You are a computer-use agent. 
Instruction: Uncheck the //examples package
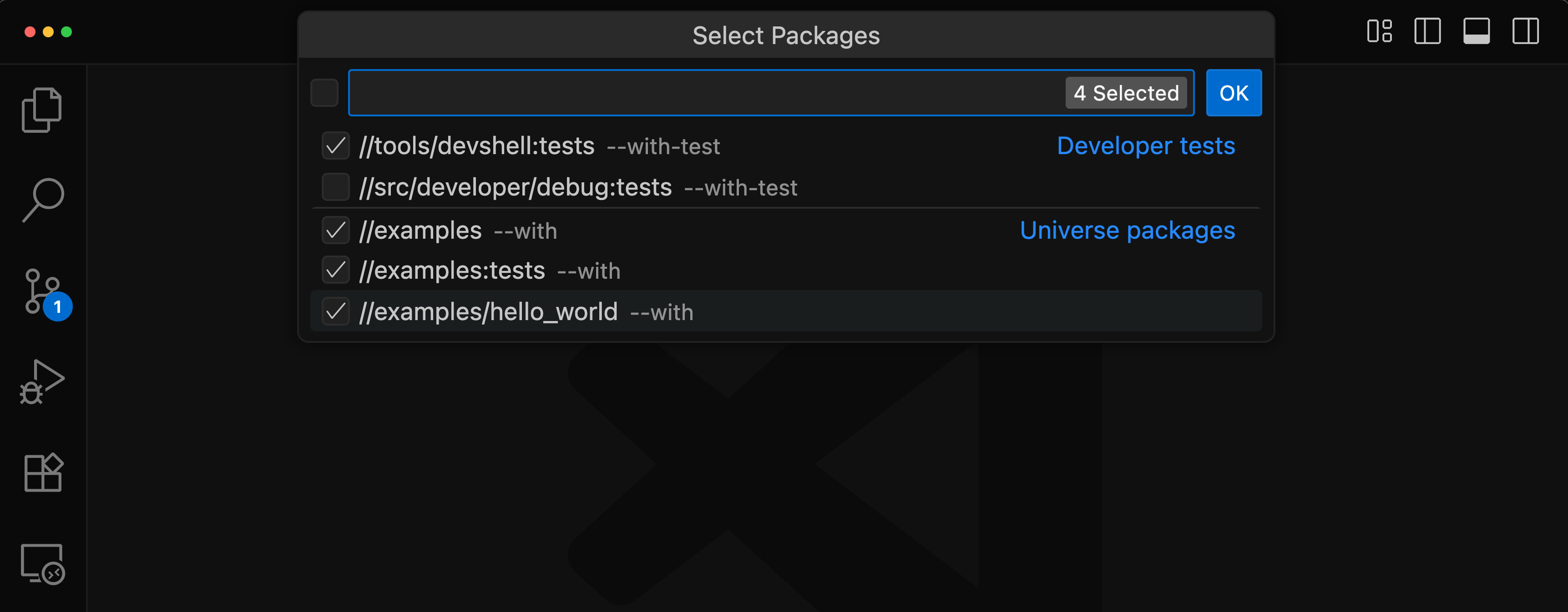pos(335,230)
